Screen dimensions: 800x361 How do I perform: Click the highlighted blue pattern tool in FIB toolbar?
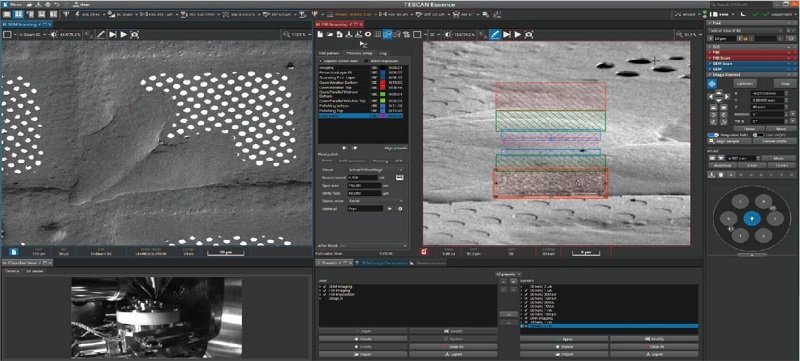pos(387,35)
